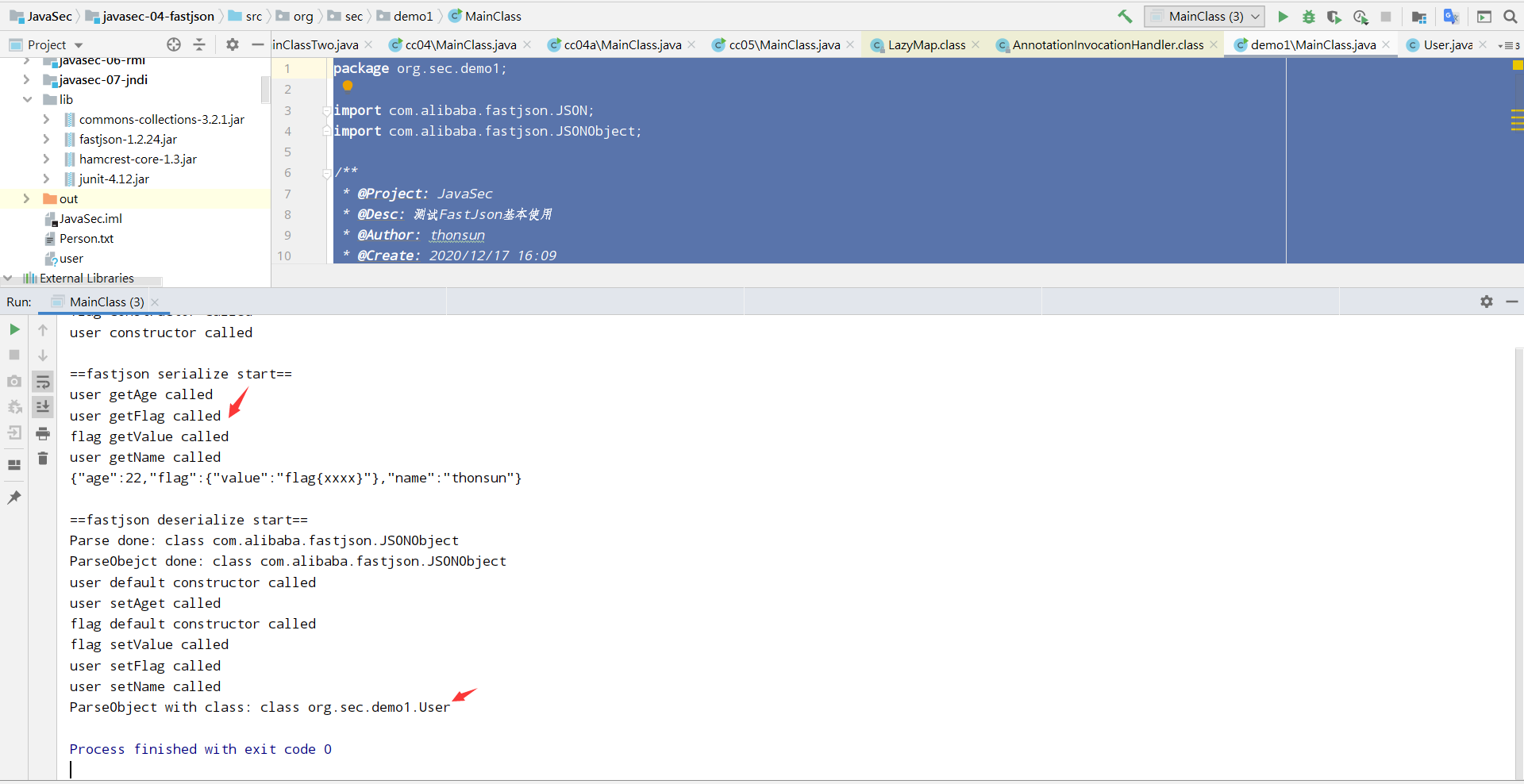Image resolution: width=1524 pixels, height=784 pixels.
Task: Switch to cc04a\MainClass.java tab
Action: point(622,44)
